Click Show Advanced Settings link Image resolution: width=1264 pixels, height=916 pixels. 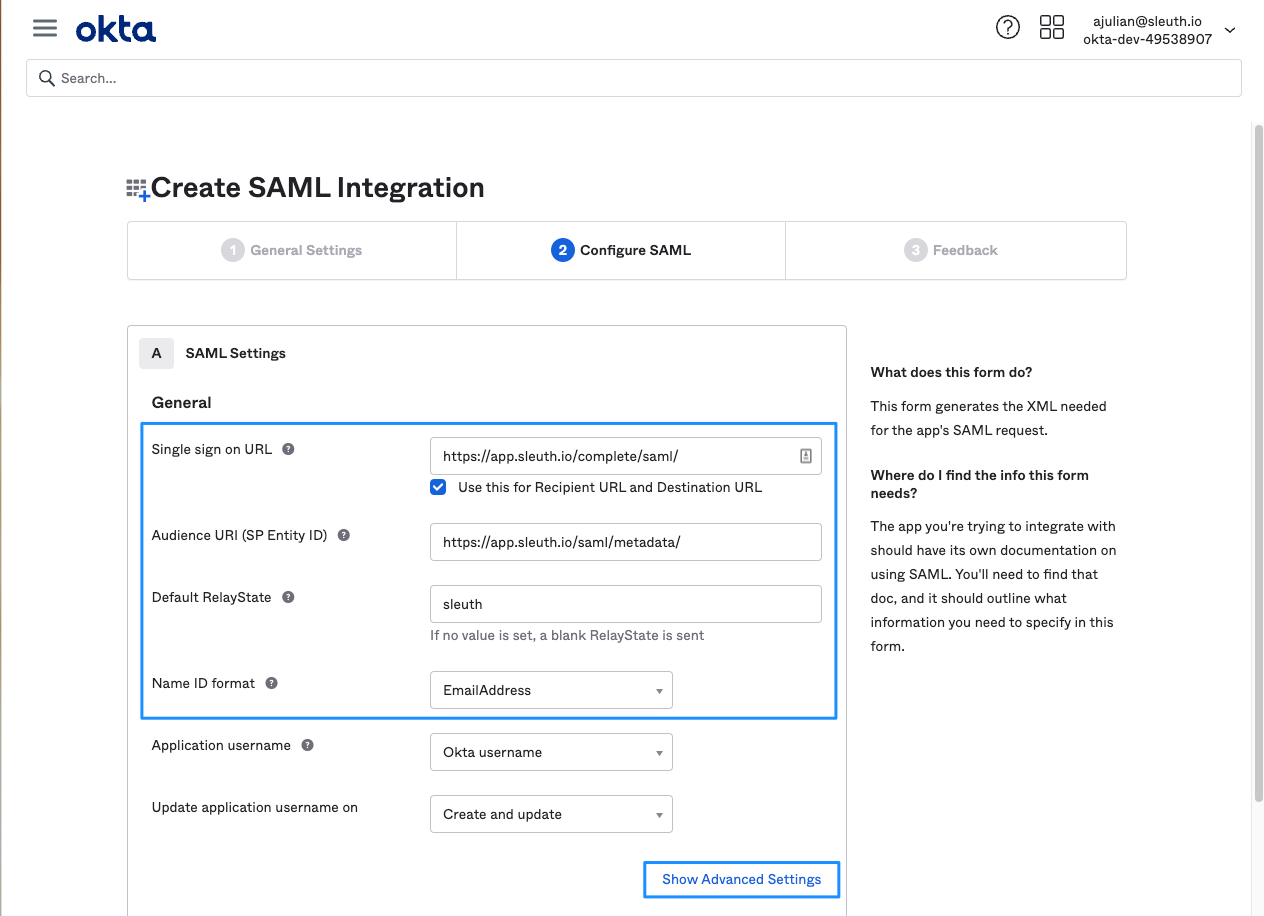741,879
